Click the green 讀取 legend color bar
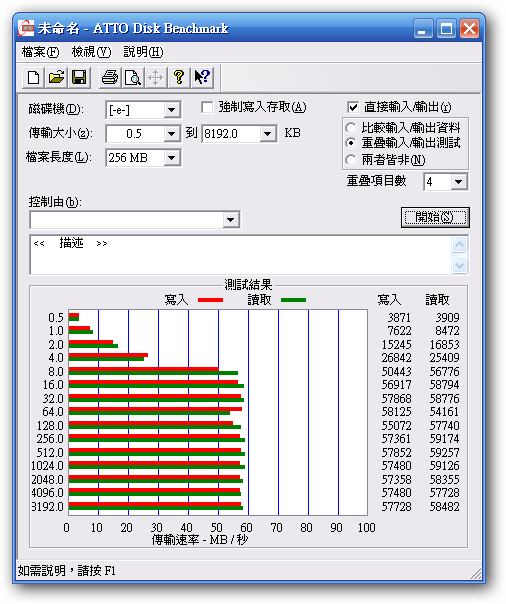506x604 pixels. 293,300
